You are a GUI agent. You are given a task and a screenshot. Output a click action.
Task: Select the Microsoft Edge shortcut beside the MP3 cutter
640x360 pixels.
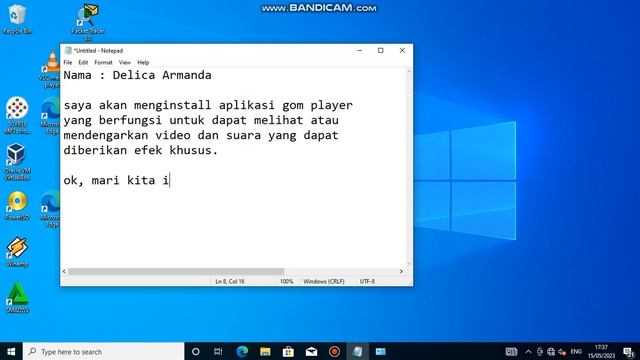(x=51, y=115)
